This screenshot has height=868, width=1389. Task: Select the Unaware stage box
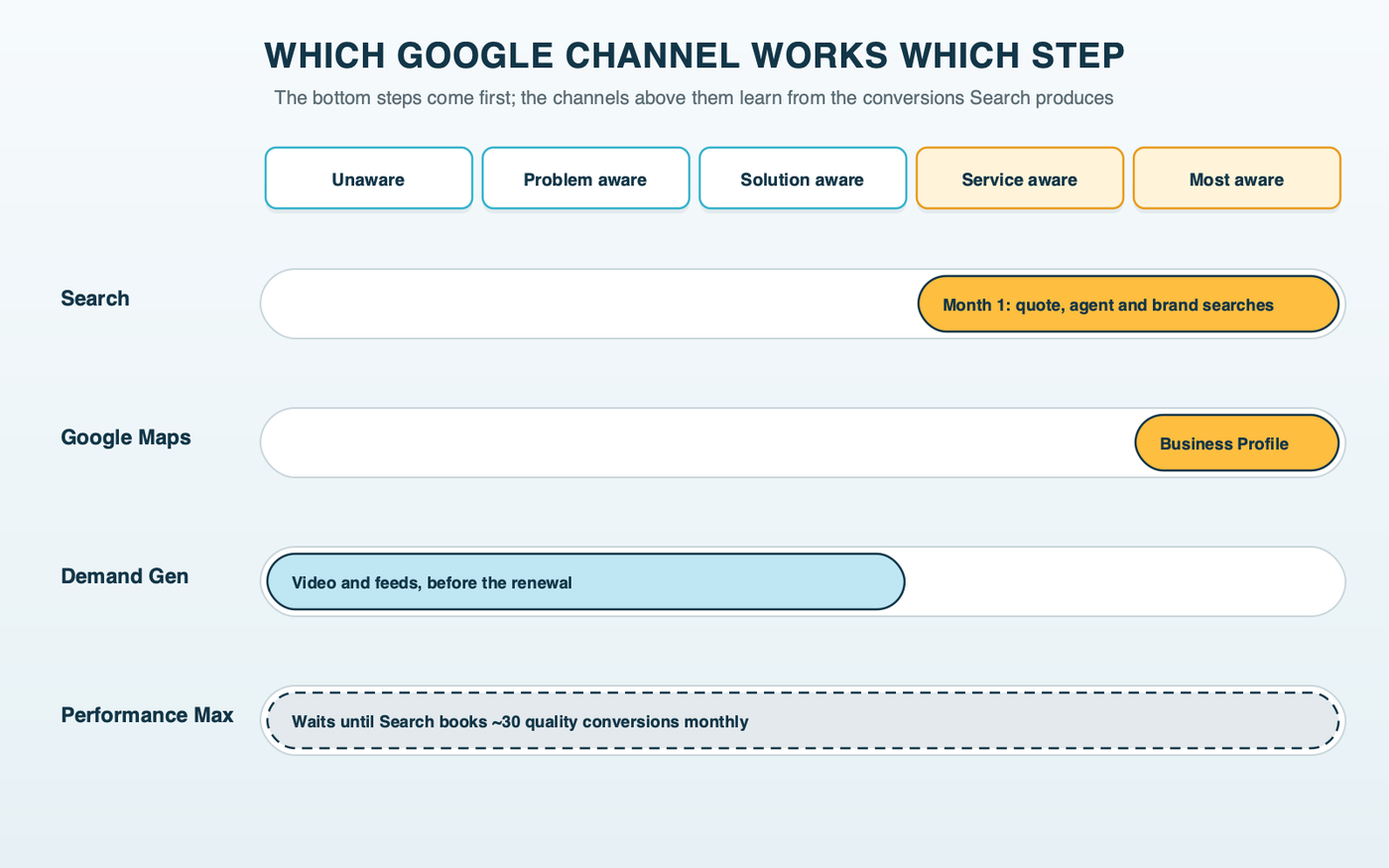(x=368, y=179)
